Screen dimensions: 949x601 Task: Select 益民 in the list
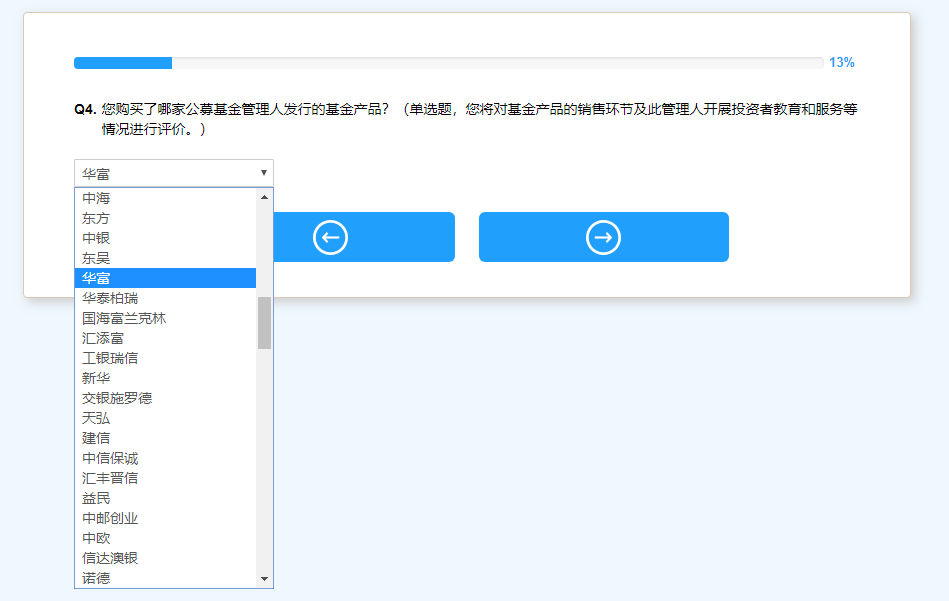coord(165,498)
